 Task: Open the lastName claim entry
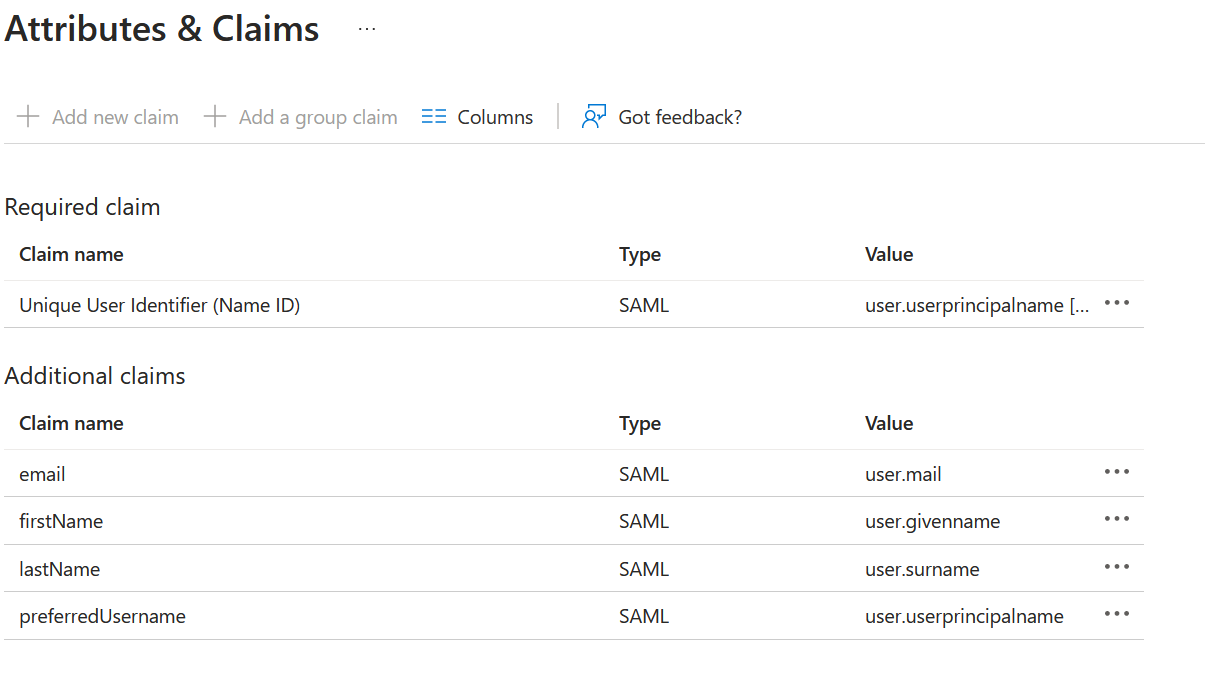pos(60,569)
